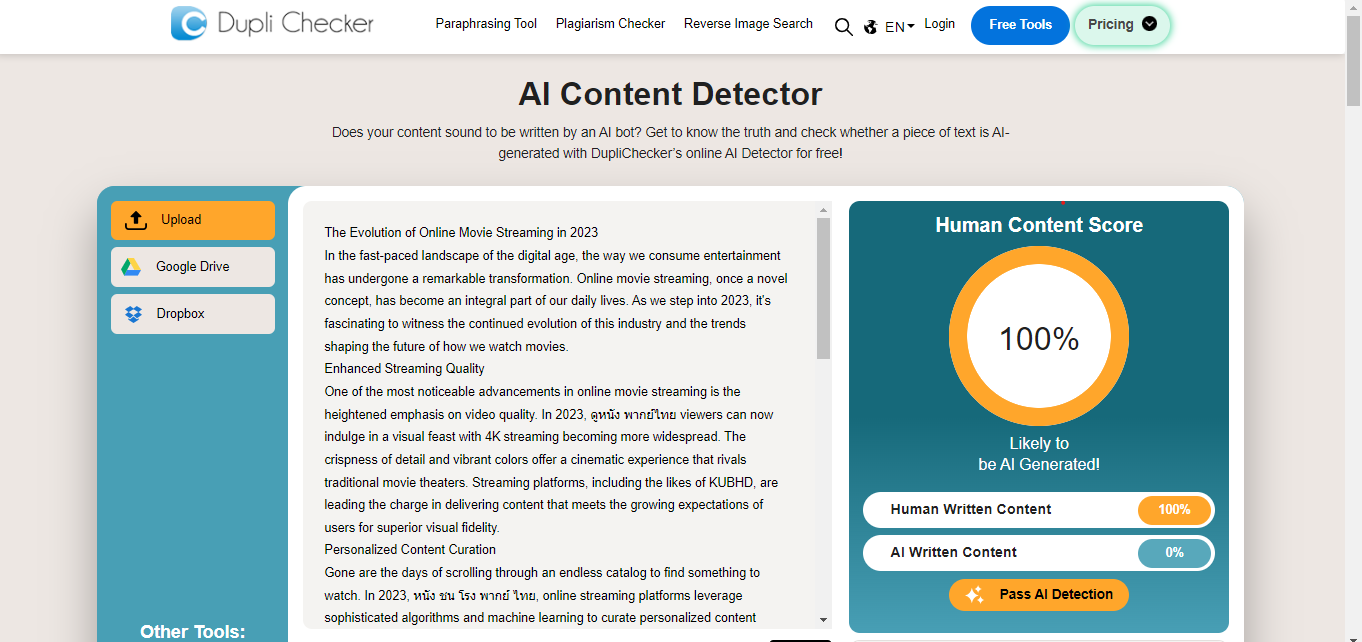
Task: Click the AI Content Detector heading
Action: click(x=670, y=94)
